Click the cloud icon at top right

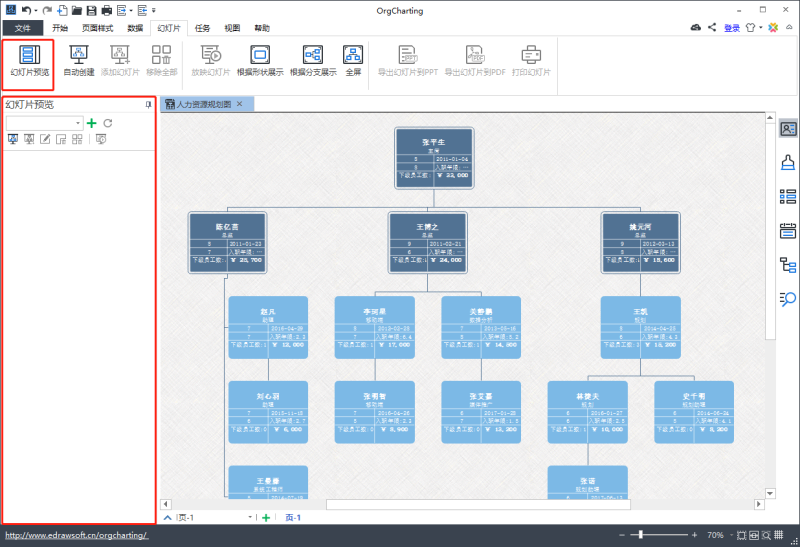[695, 28]
